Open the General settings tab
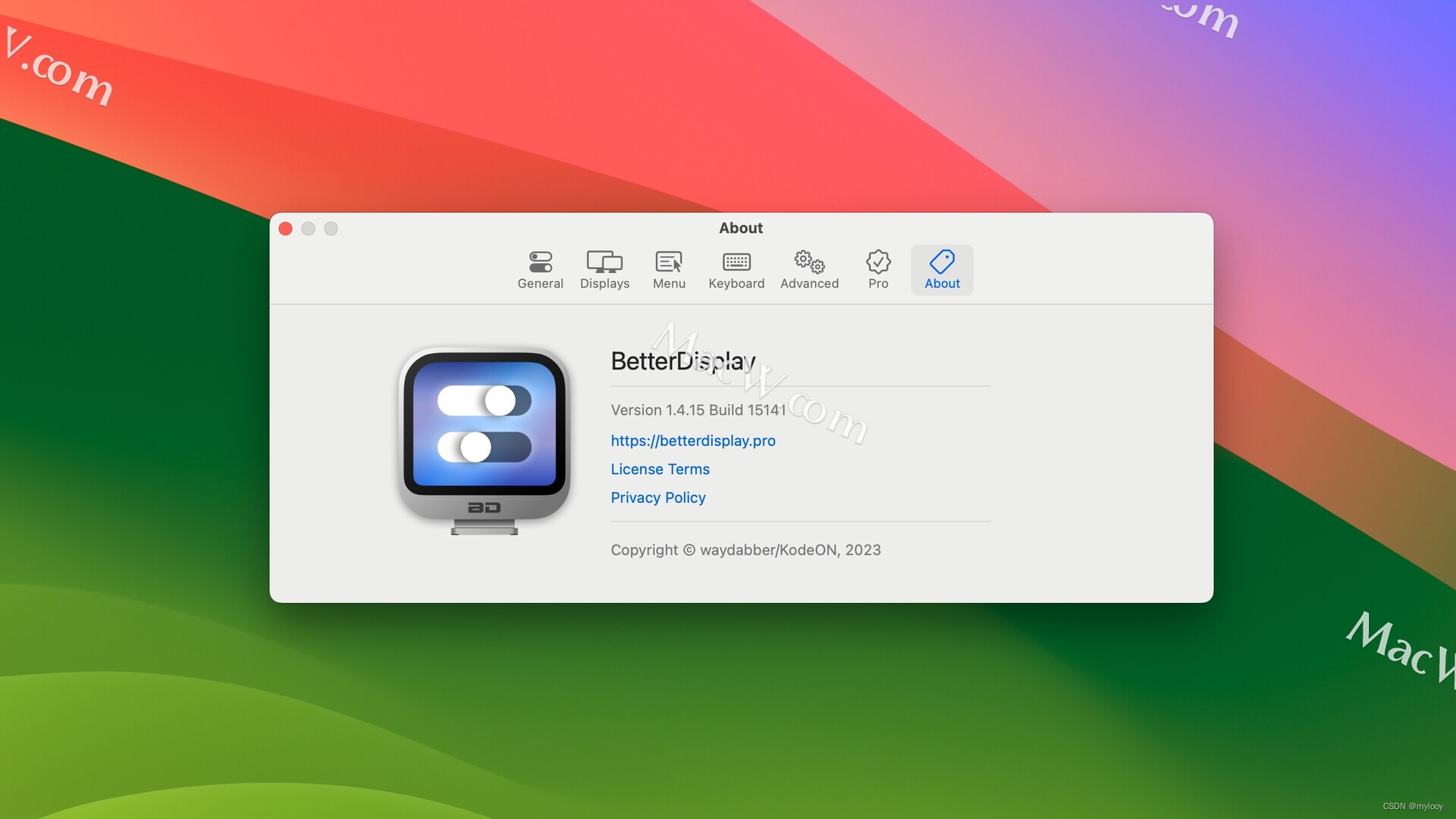1456x819 pixels. (x=540, y=270)
